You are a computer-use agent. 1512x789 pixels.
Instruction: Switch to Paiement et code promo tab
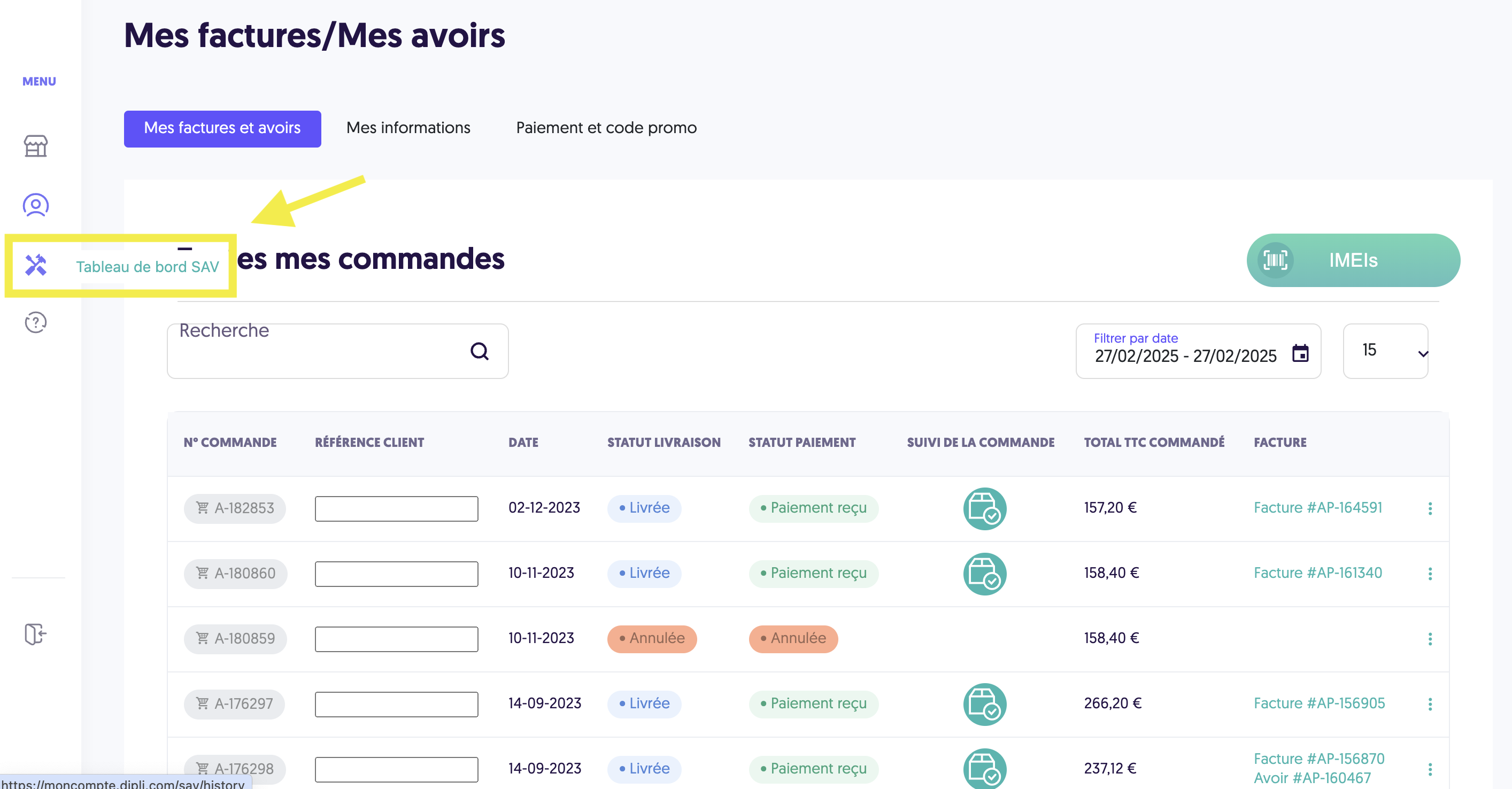pyautogui.click(x=606, y=128)
